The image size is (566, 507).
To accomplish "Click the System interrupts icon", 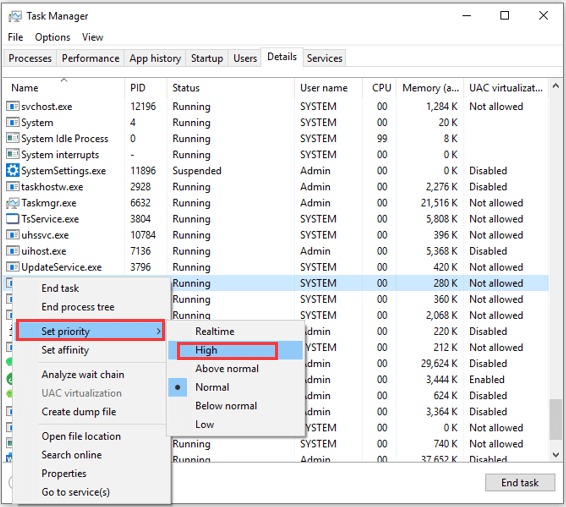I will coord(13,154).
